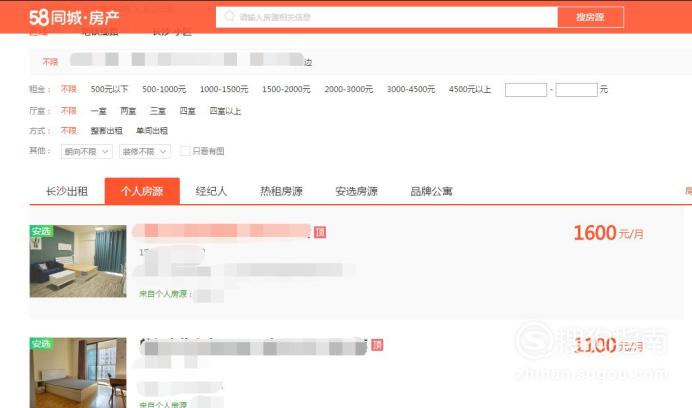The width and height of the screenshot is (692, 408).
Task: Click the 58同城·房产 logo
Action: tap(74, 18)
